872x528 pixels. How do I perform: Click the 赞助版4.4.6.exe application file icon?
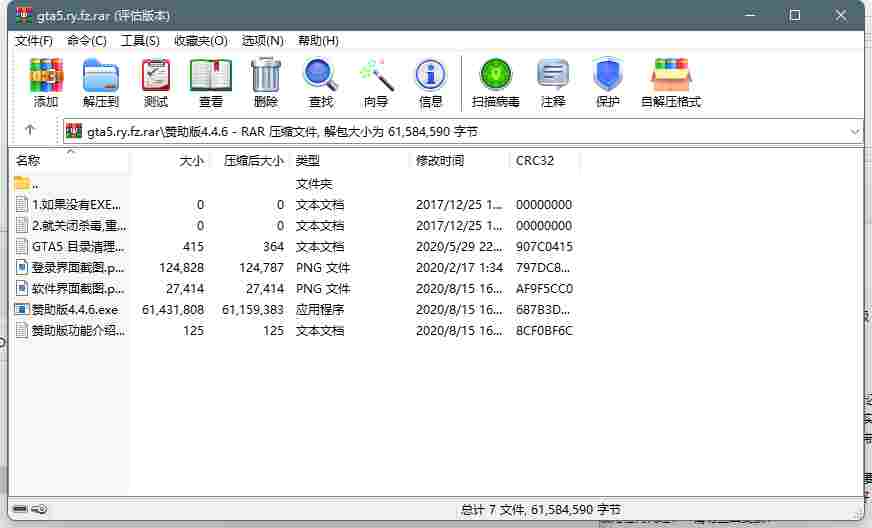[22, 309]
